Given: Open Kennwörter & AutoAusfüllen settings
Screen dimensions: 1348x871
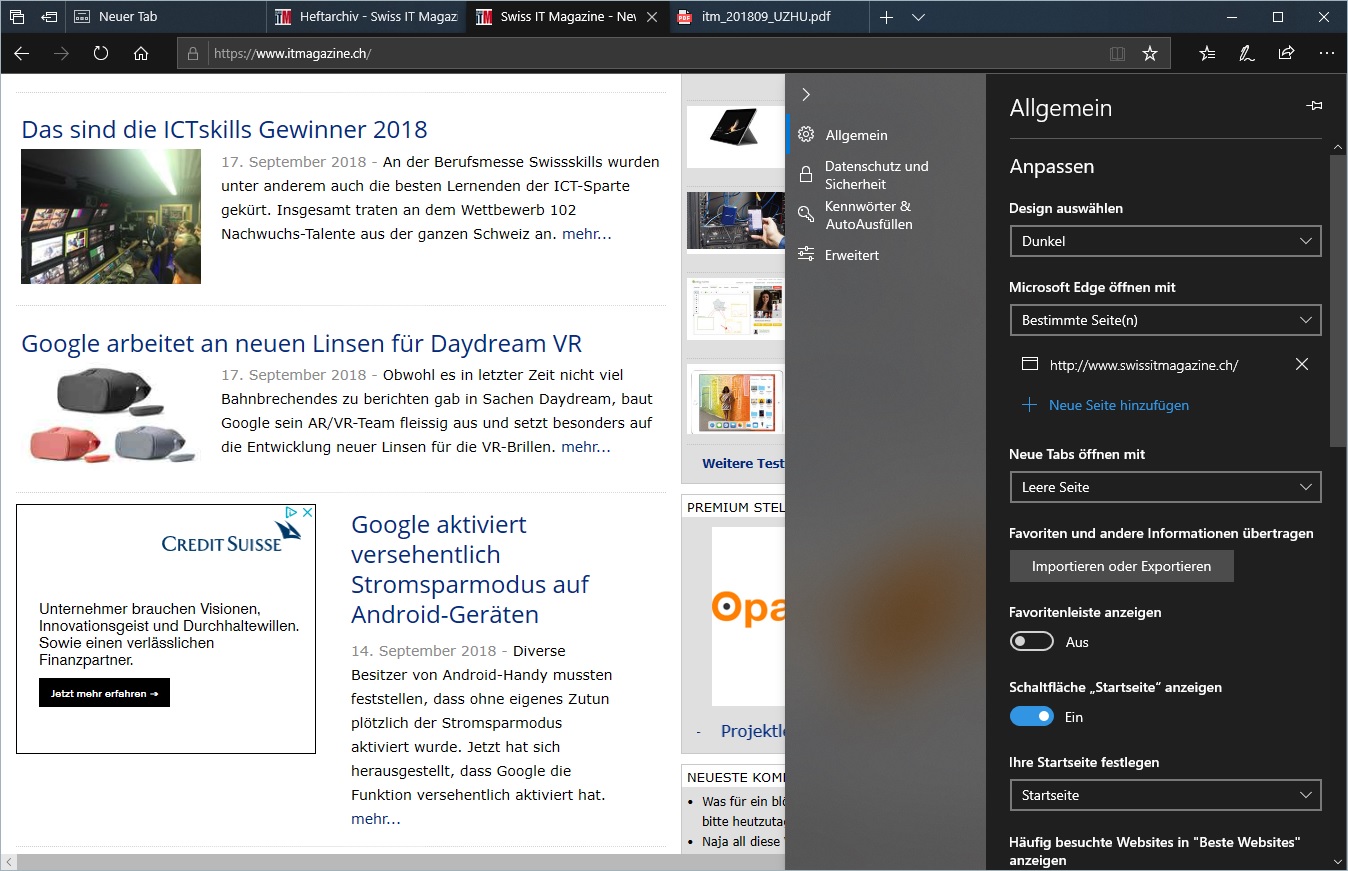Looking at the screenshot, I should click(885, 215).
